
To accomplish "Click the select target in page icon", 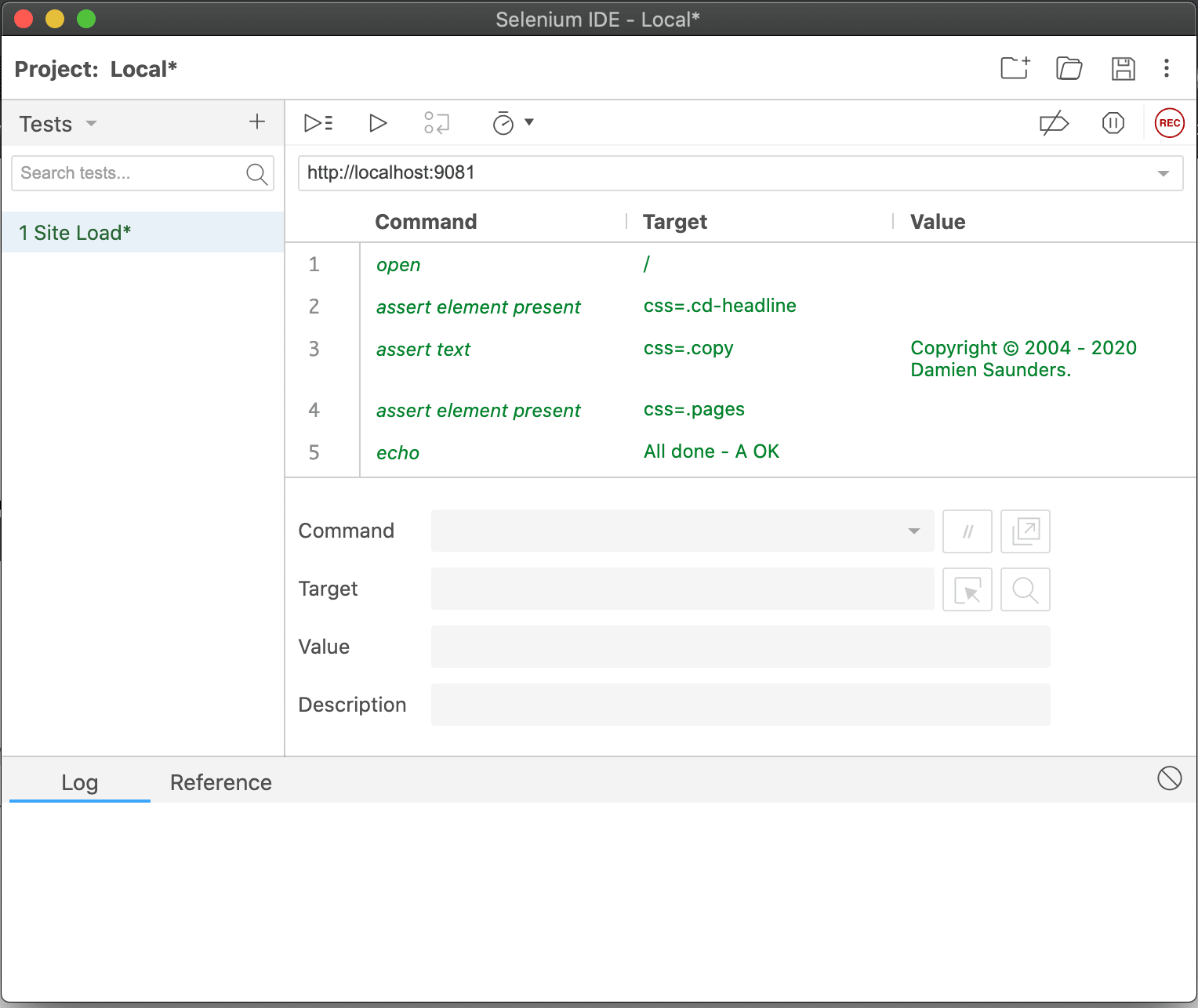I will (x=967, y=589).
